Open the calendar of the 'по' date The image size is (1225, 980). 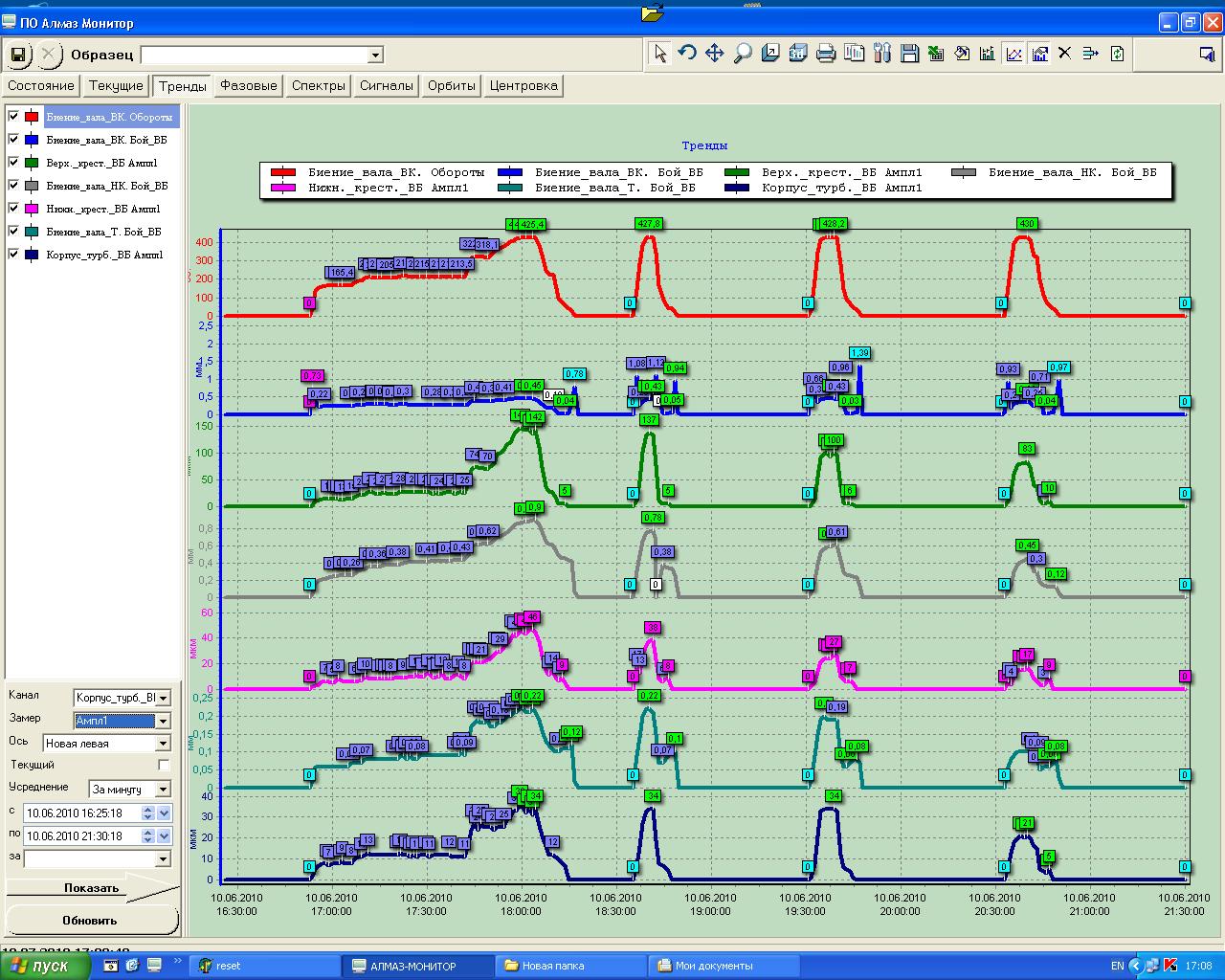164,836
